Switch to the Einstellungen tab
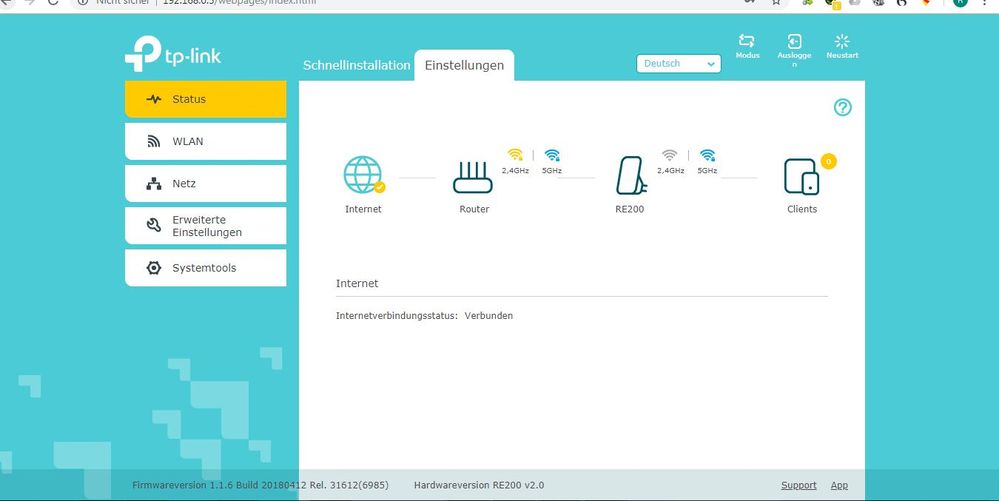The width and height of the screenshot is (999, 501). [x=464, y=66]
